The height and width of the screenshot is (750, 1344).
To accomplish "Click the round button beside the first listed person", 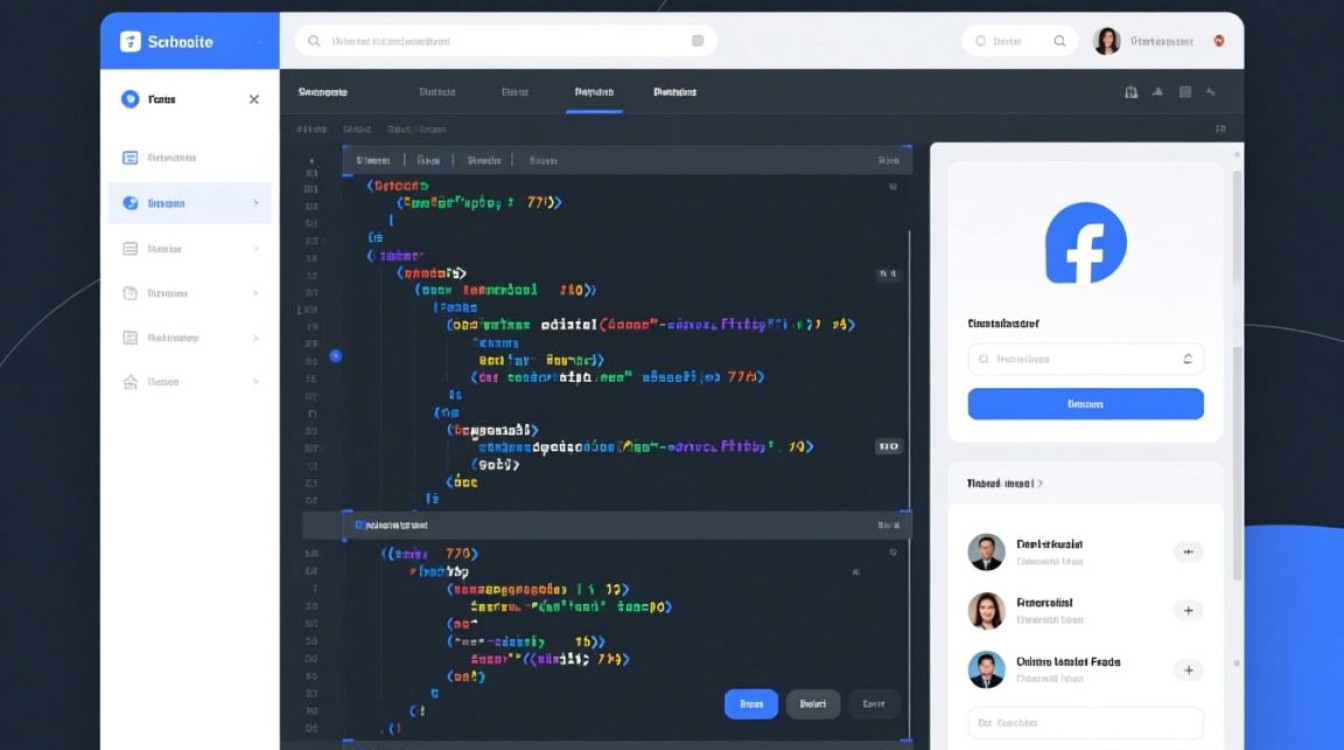I will pos(1188,551).
